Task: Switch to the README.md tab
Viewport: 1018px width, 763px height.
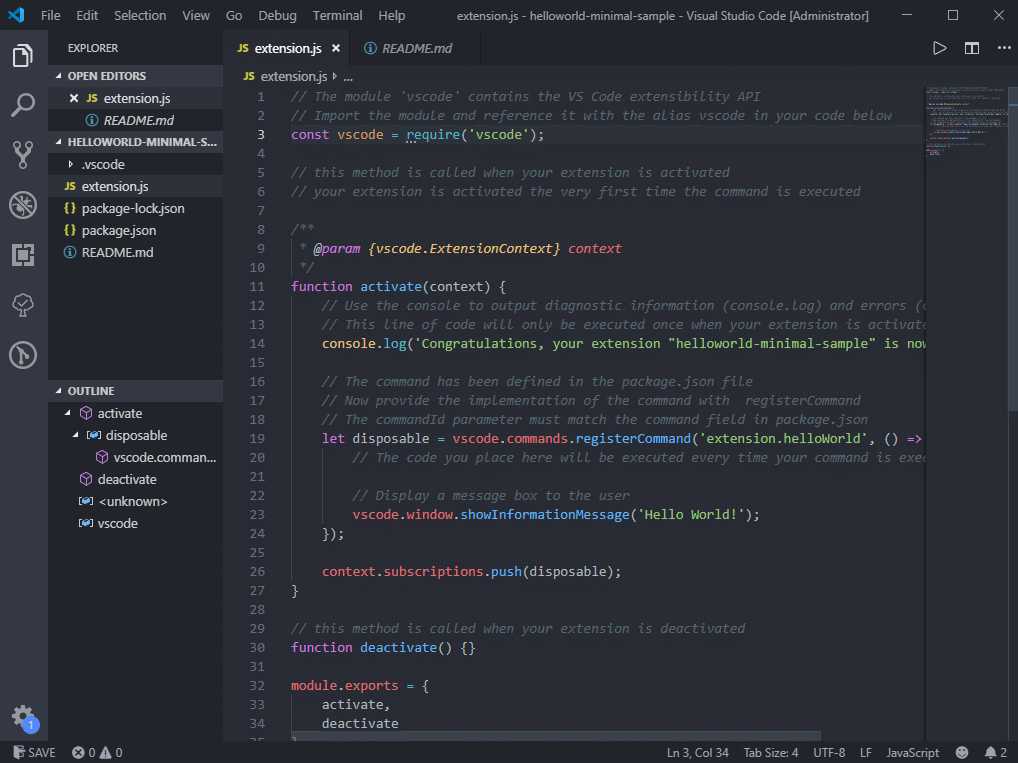Action: pyautogui.click(x=408, y=48)
